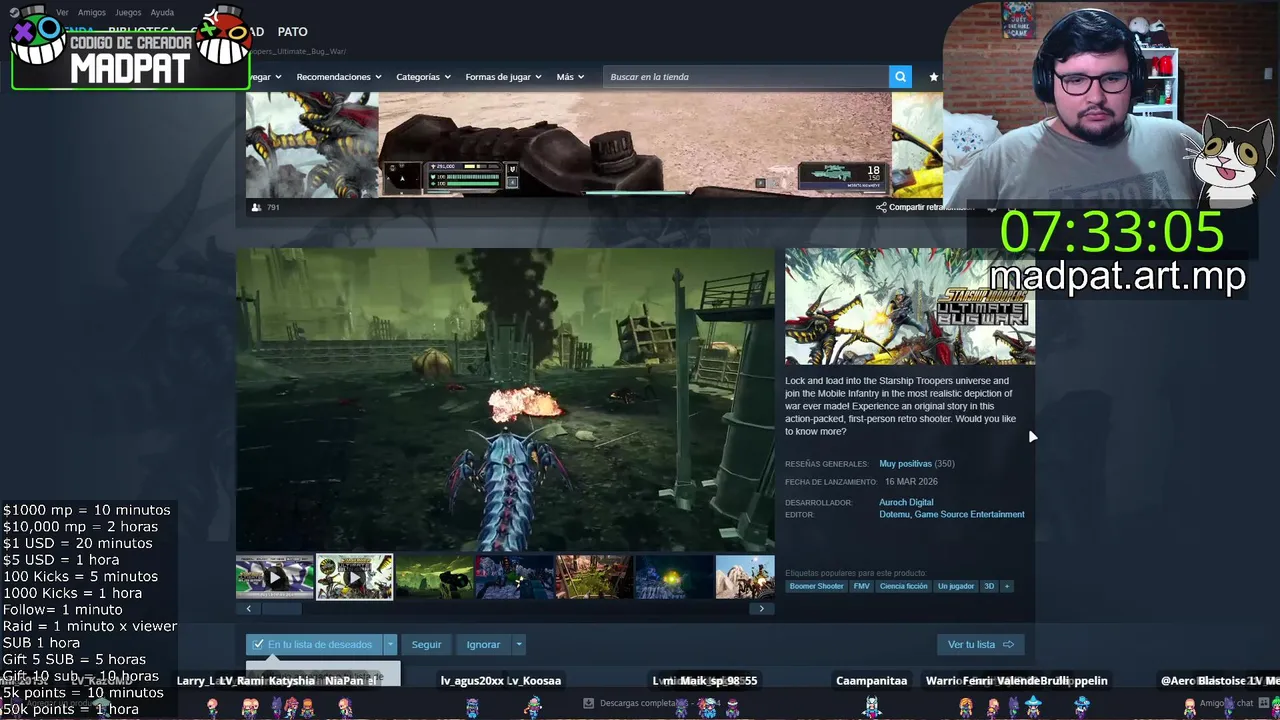Open the Dotemu publisher link
The height and width of the screenshot is (720, 1280).
[x=894, y=515]
